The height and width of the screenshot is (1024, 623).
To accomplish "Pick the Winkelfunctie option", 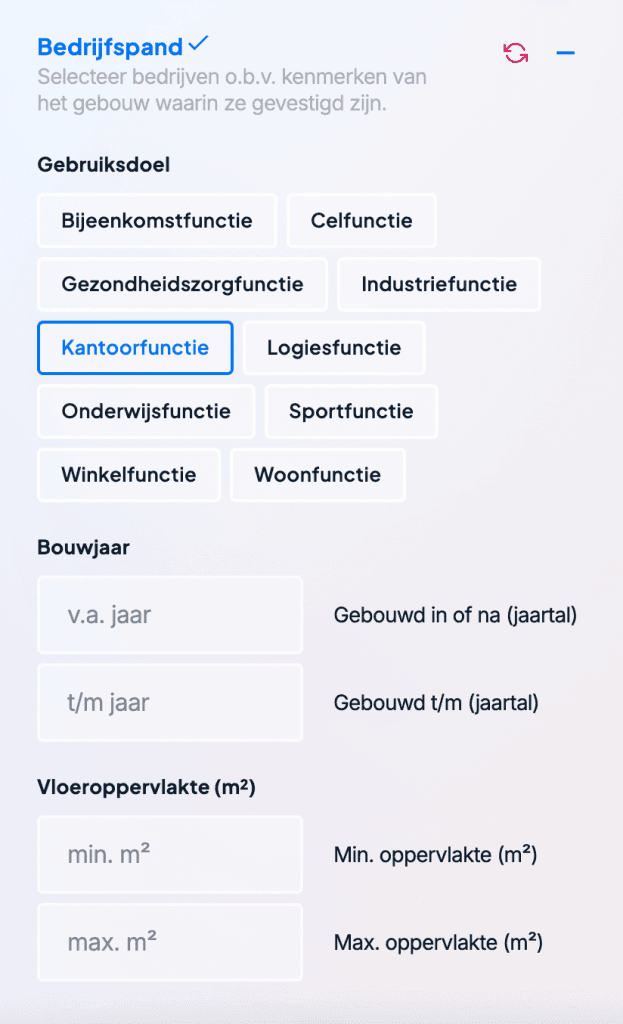I will click(x=129, y=475).
